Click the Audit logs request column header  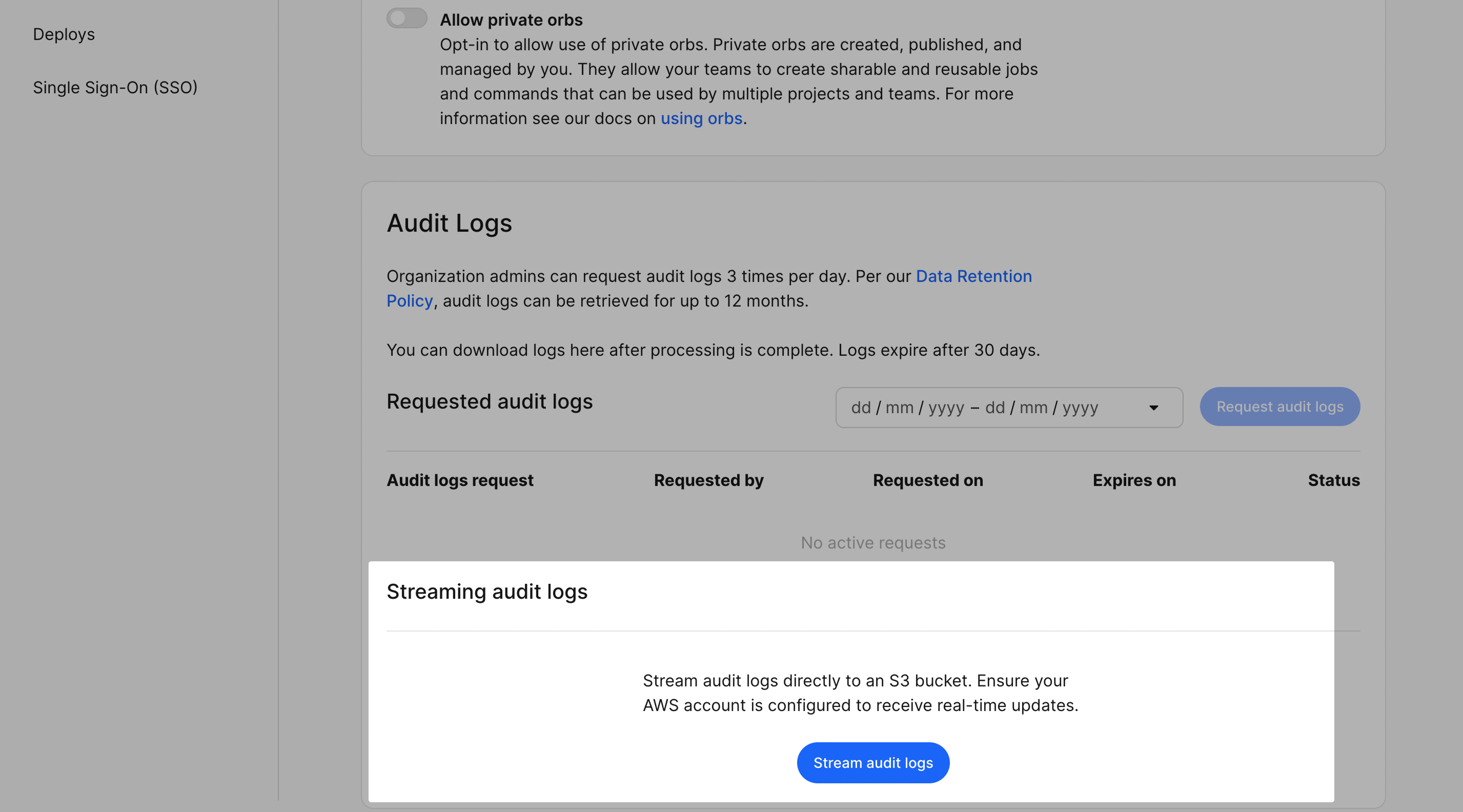click(x=459, y=480)
